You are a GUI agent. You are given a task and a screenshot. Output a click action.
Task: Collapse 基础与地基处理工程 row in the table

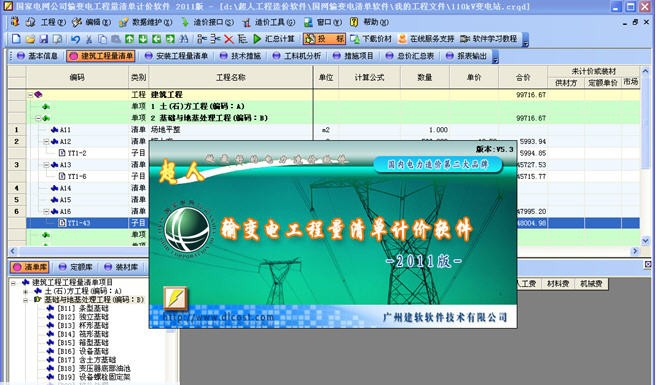pyautogui.click(x=38, y=118)
